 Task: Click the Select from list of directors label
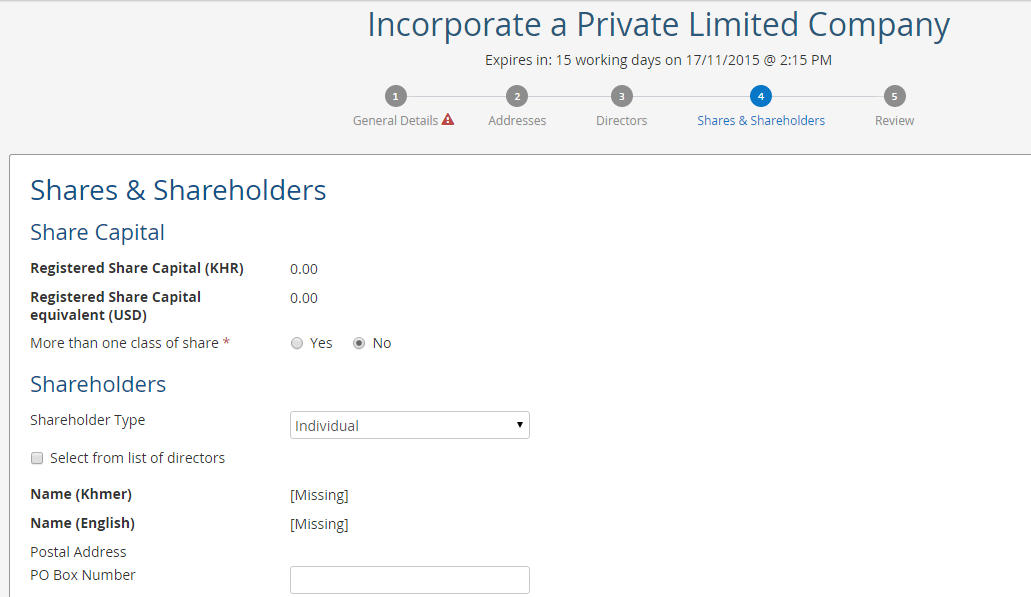coord(137,458)
